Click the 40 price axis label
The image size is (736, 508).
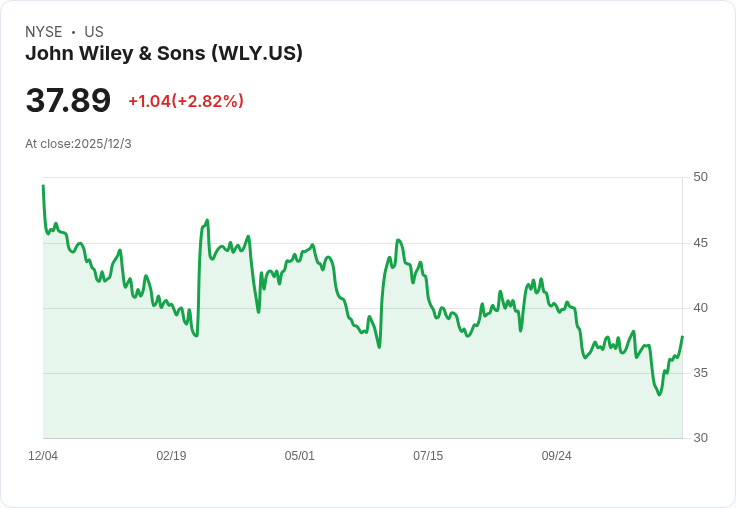tap(700, 308)
